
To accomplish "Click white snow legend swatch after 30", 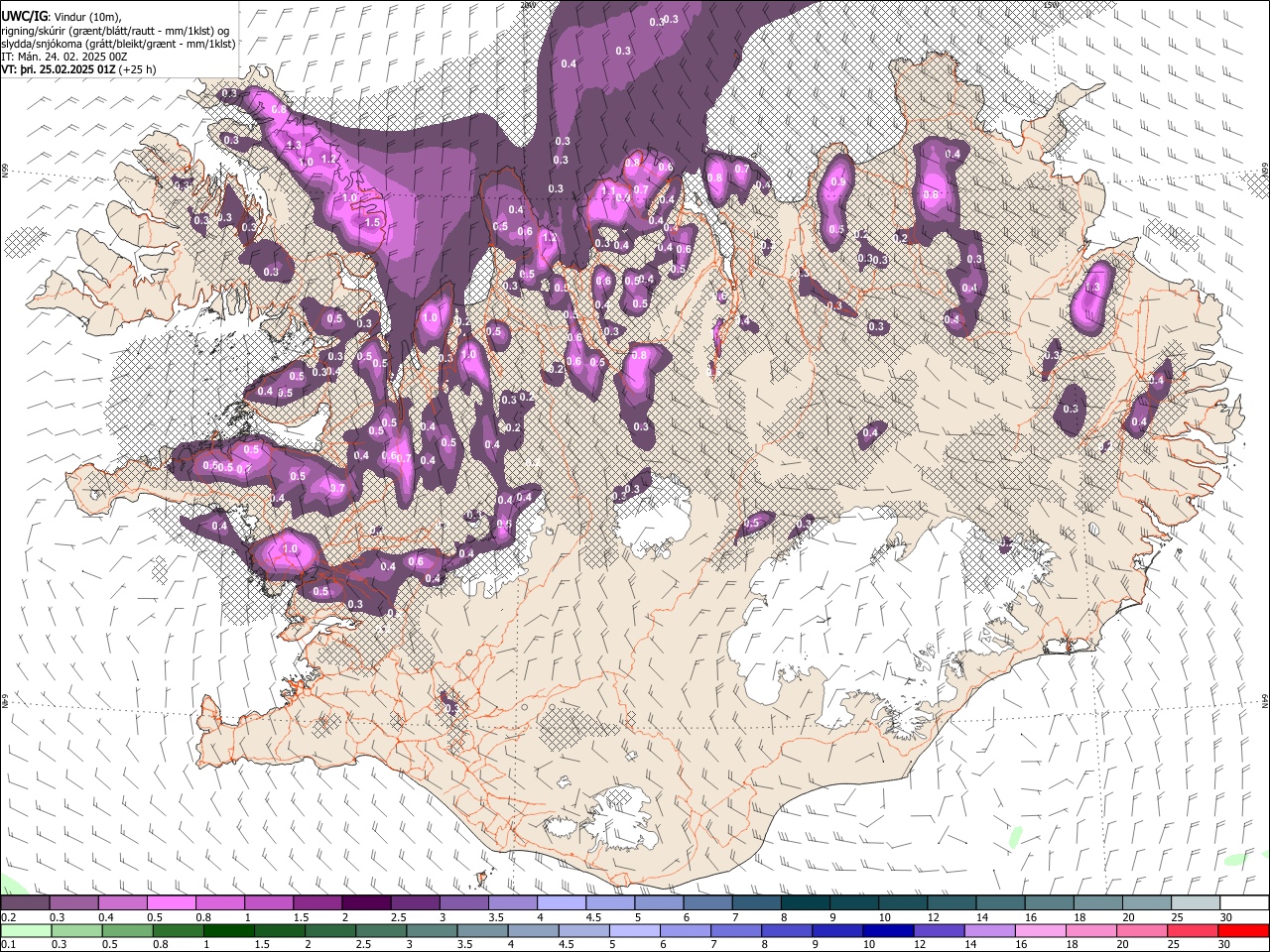I will (x=1242, y=903).
